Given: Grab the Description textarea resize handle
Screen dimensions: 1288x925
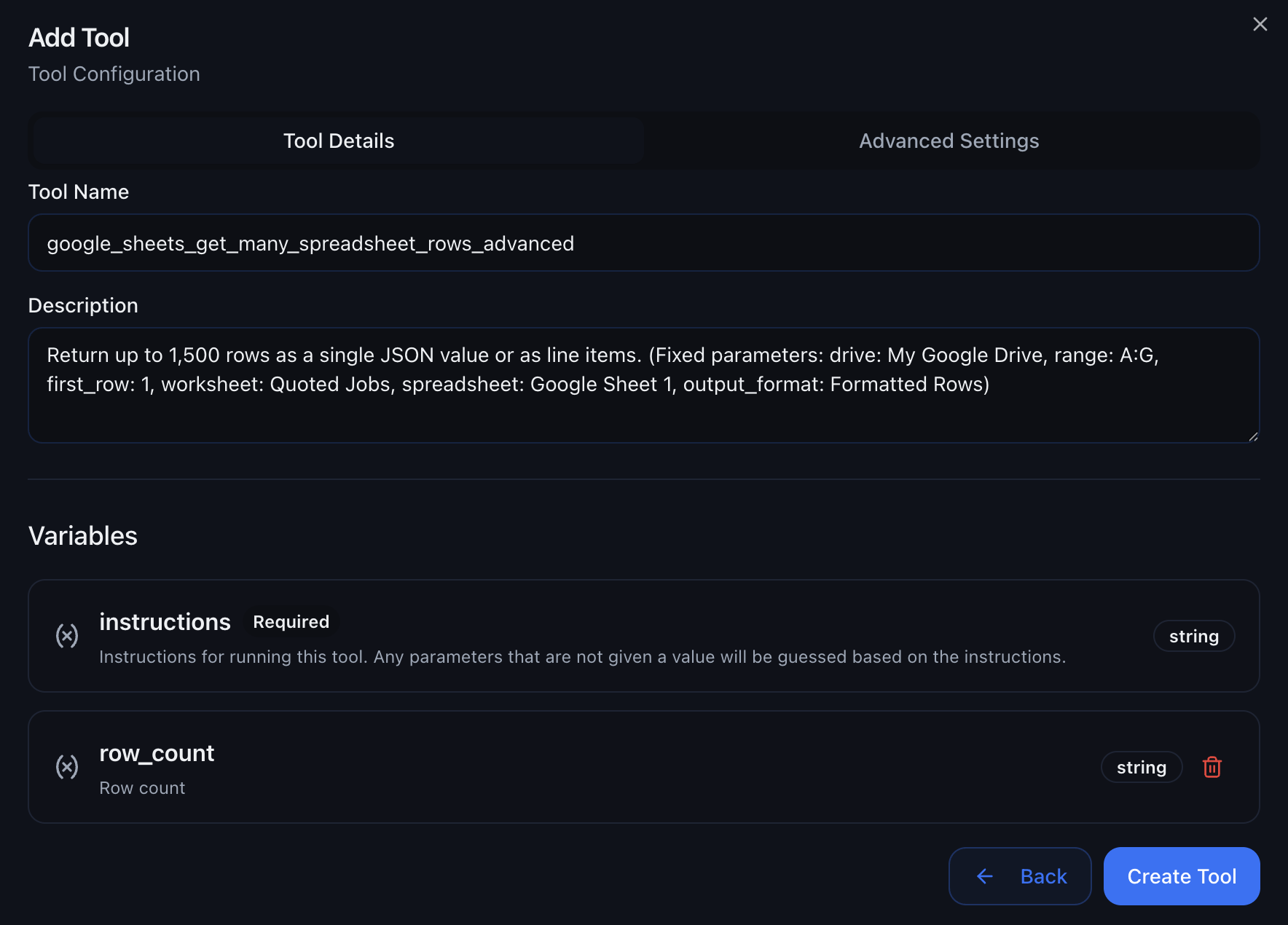Looking at the screenshot, I should 1252,436.
